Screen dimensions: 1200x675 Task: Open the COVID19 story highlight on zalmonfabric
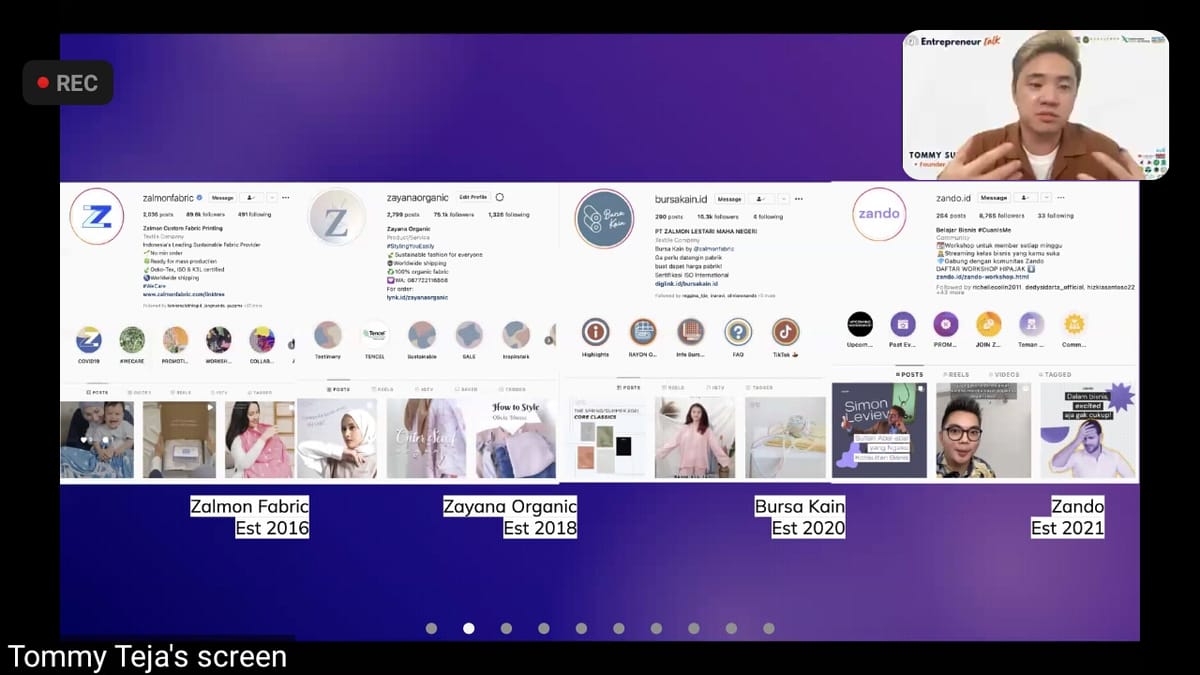(88, 340)
